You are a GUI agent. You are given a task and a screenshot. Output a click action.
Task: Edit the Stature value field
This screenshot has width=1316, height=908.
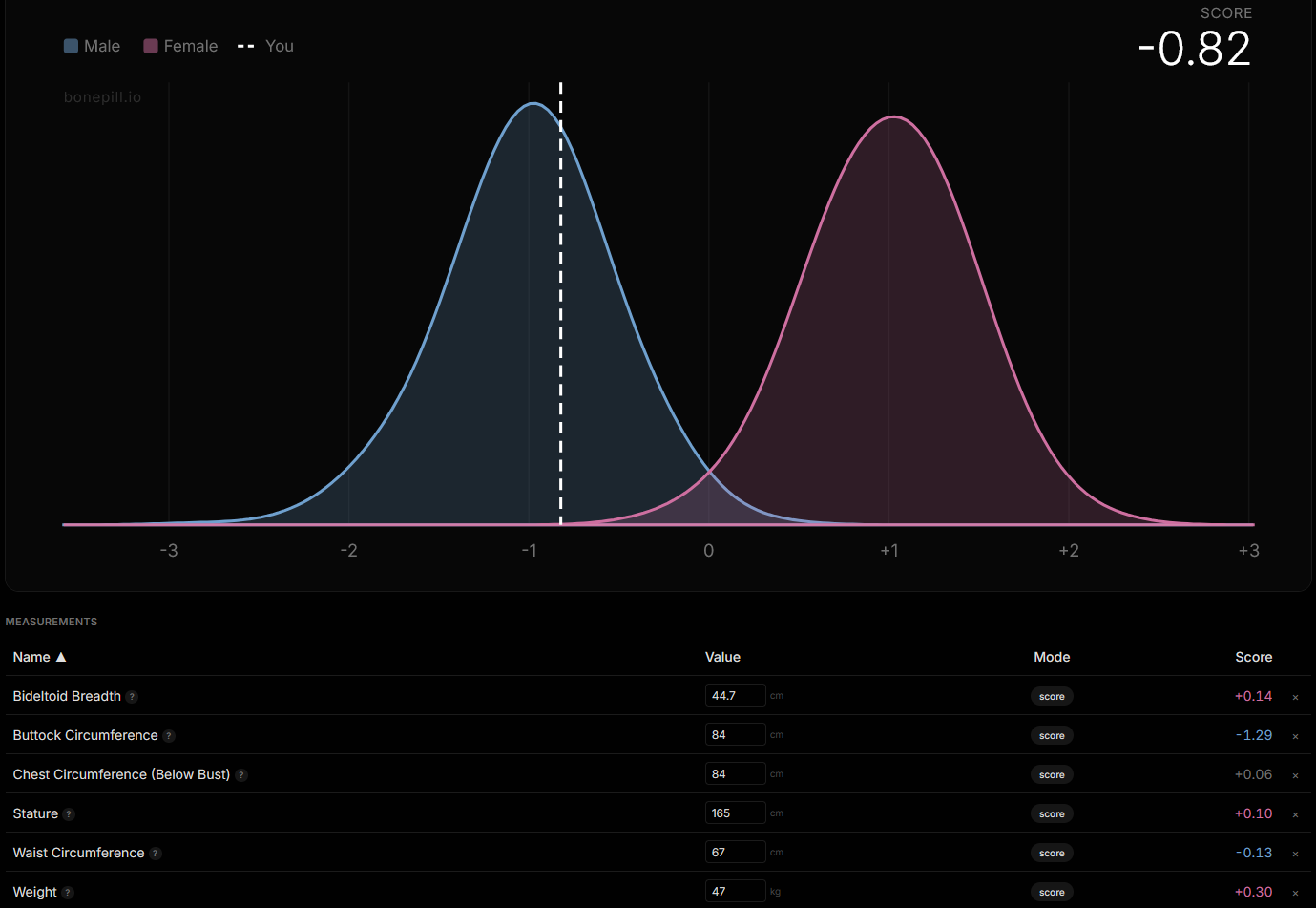pos(735,813)
